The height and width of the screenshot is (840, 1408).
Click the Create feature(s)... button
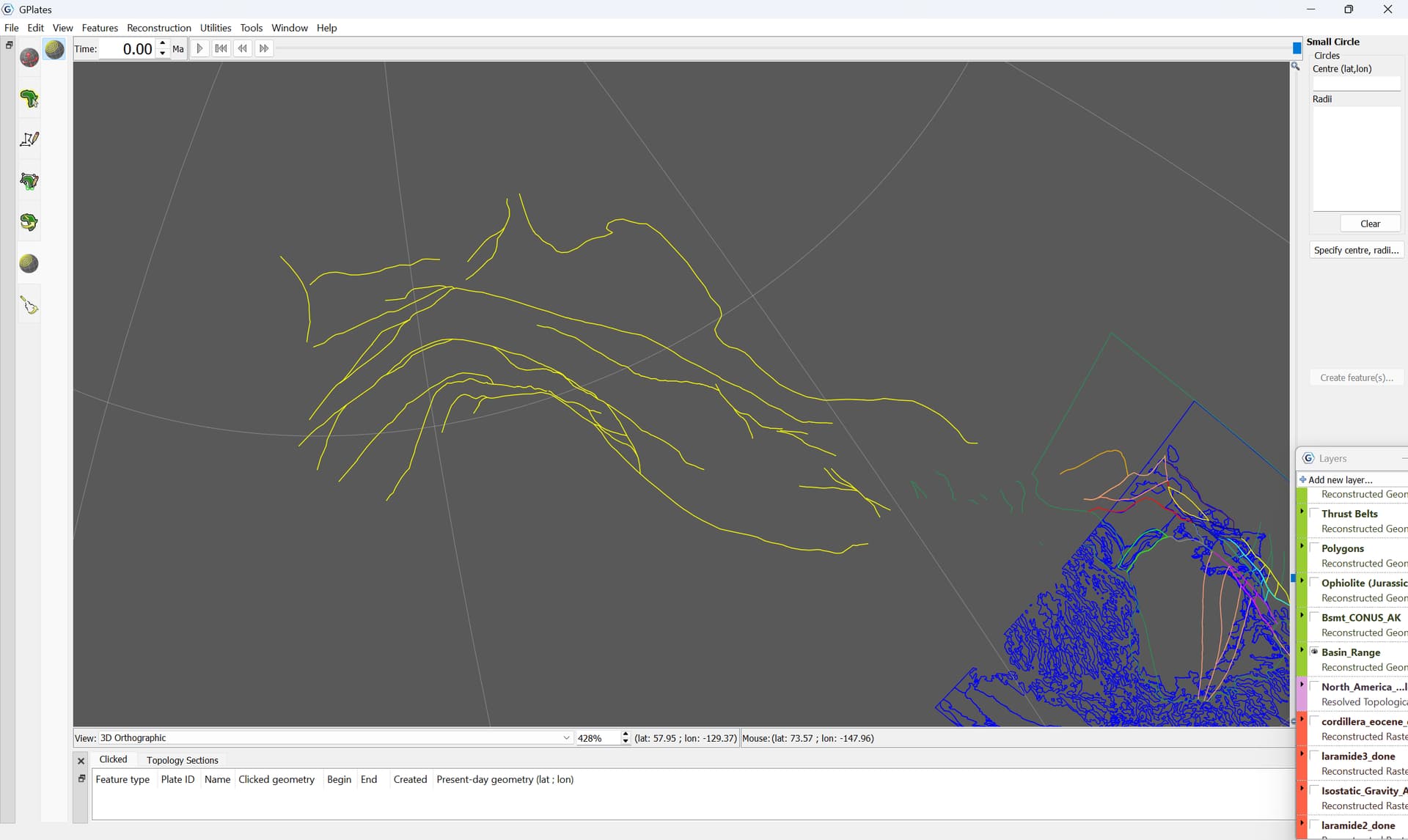point(1357,377)
